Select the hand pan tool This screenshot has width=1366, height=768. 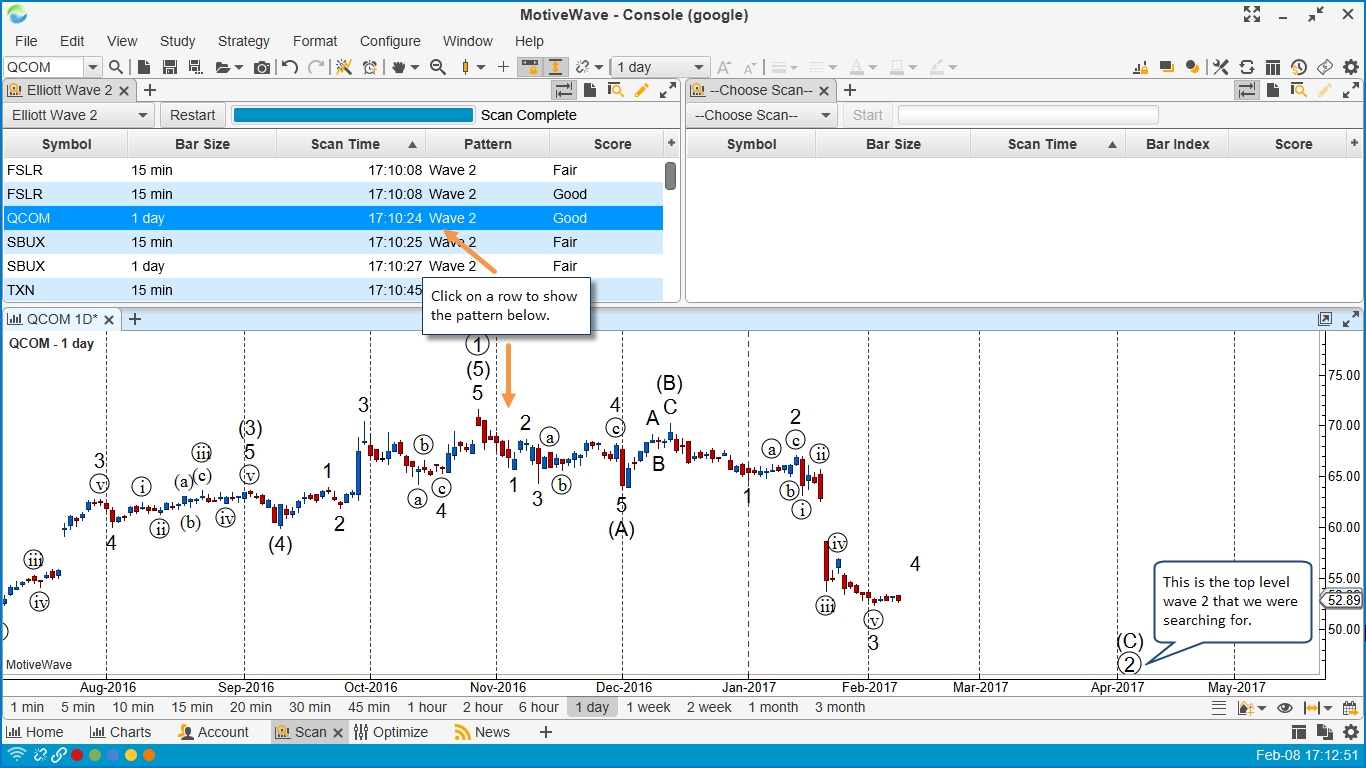pyautogui.click(x=401, y=67)
